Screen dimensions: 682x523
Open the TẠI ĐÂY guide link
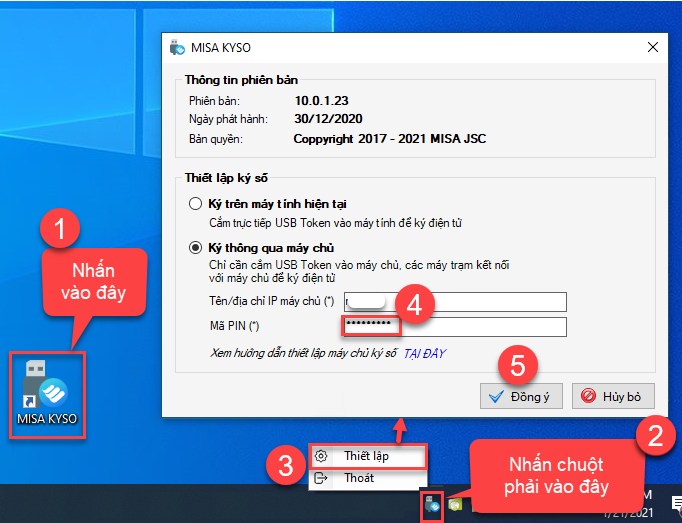point(425,353)
